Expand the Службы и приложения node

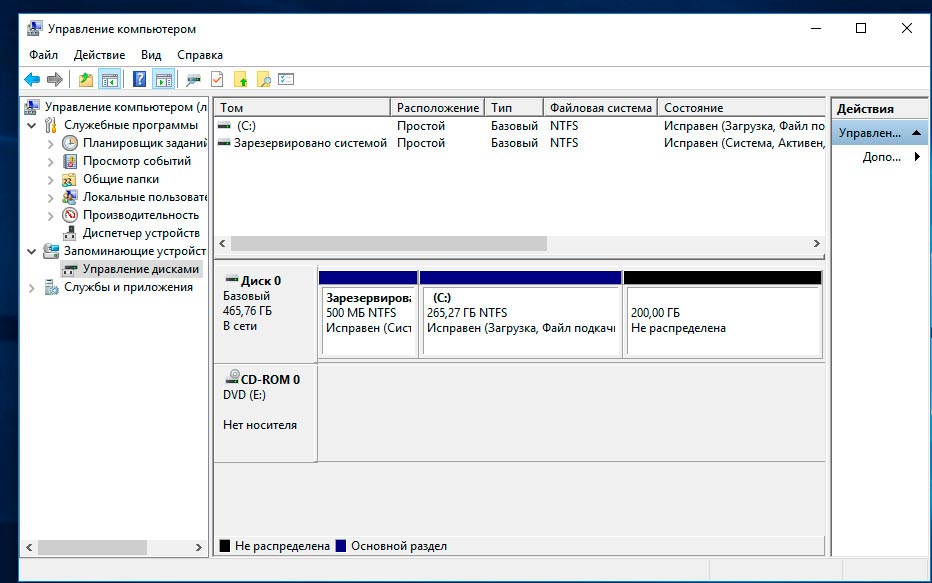tap(32, 288)
